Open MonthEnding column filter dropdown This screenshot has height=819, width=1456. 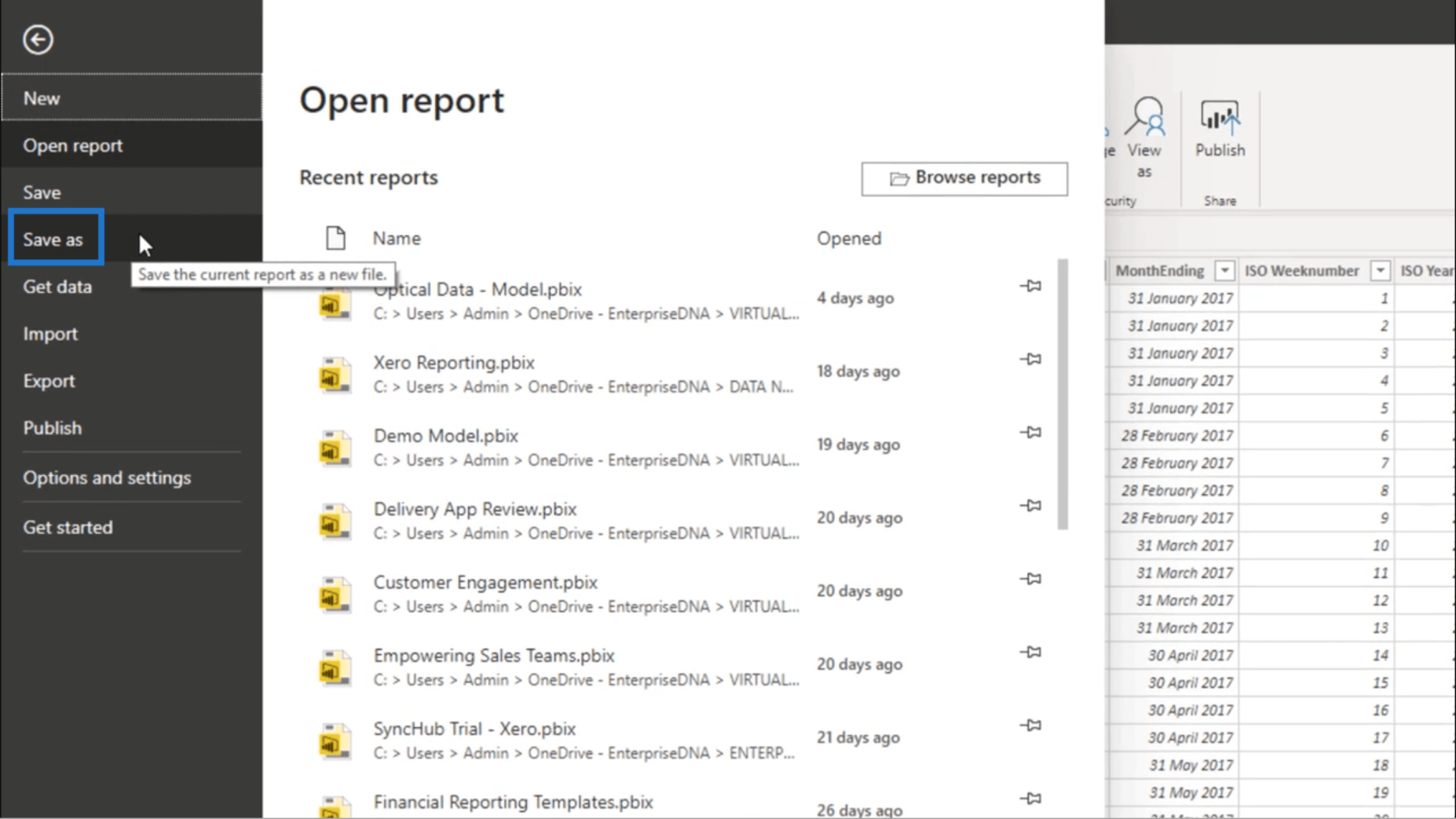(1224, 271)
